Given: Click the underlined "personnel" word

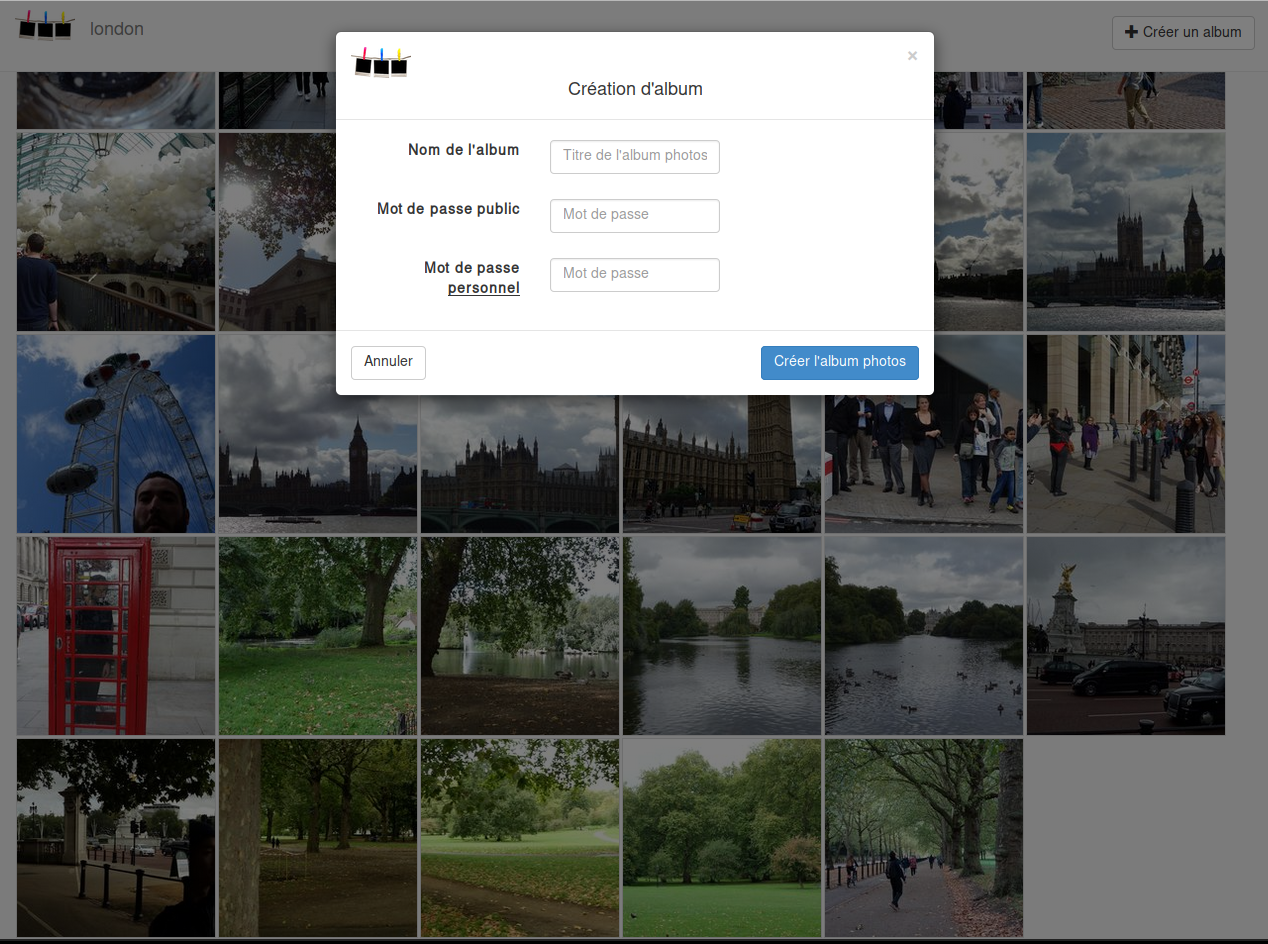Looking at the screenshot, I should 484,288.
